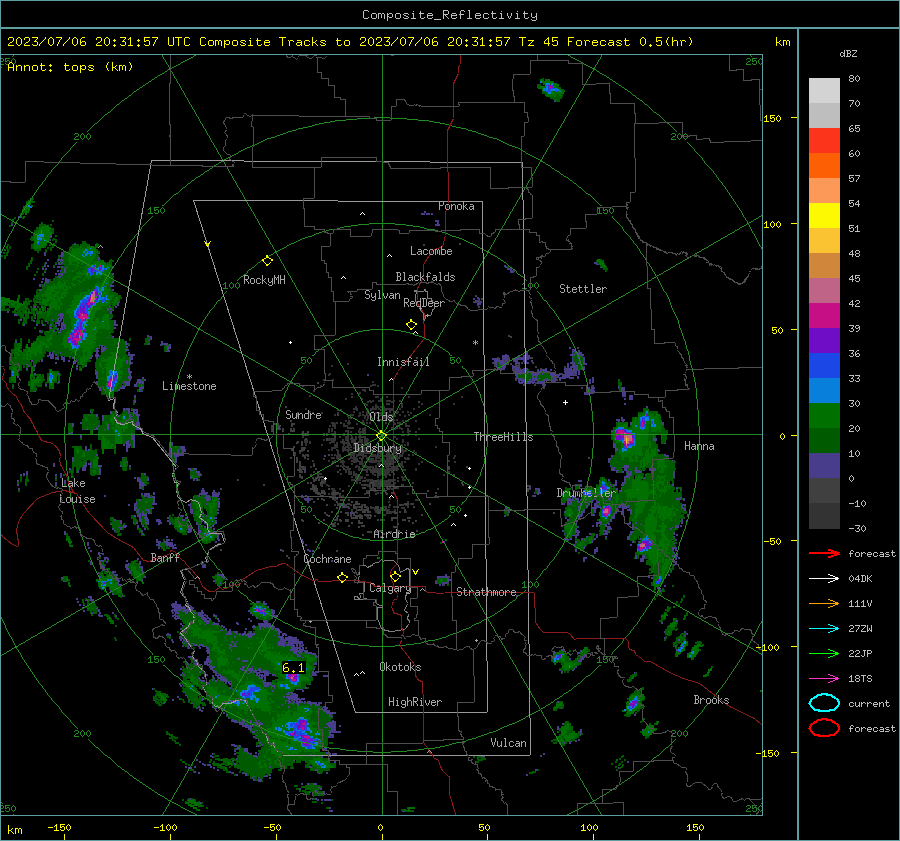The image size is (900, 841).
Task: Click the yellow diamond marker below RedDeer
Action: pos(411,325)
